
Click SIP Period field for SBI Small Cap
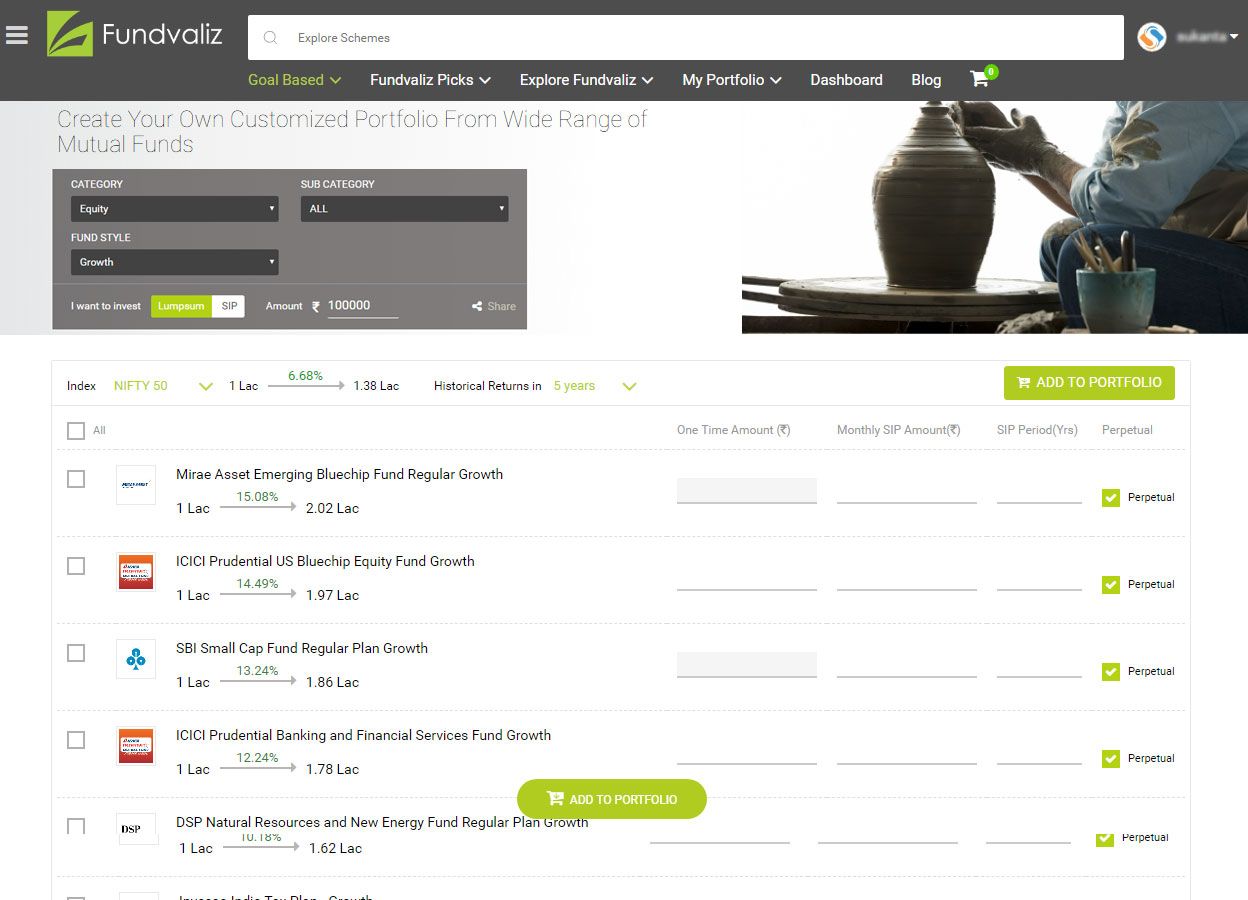pyautogui.click(x=1039, y=665)
